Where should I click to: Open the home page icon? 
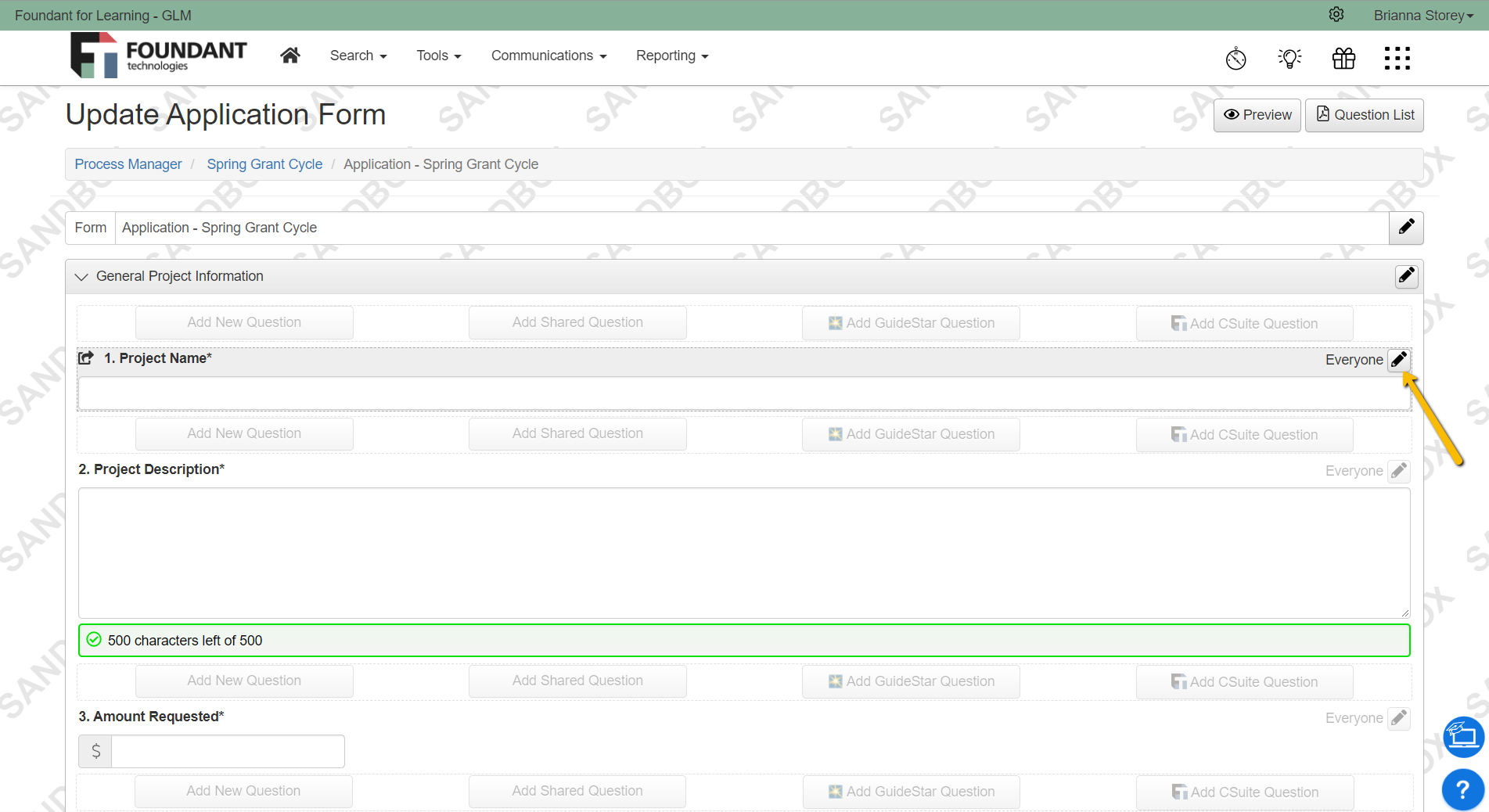point(290,56)
